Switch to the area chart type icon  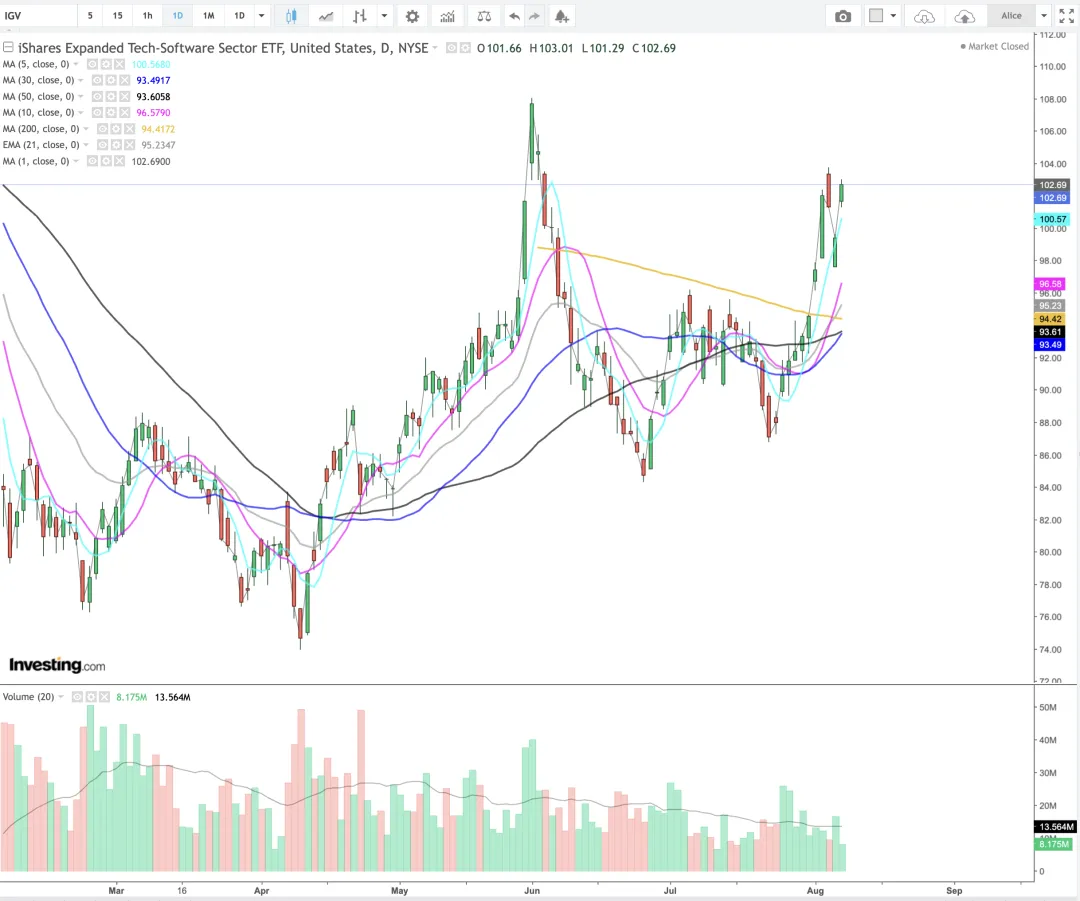click(x=326, y=16)
